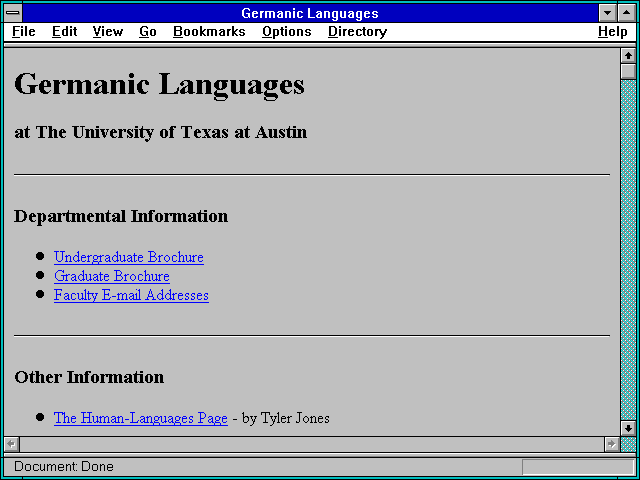Open the Options menu

pos(287,31)
